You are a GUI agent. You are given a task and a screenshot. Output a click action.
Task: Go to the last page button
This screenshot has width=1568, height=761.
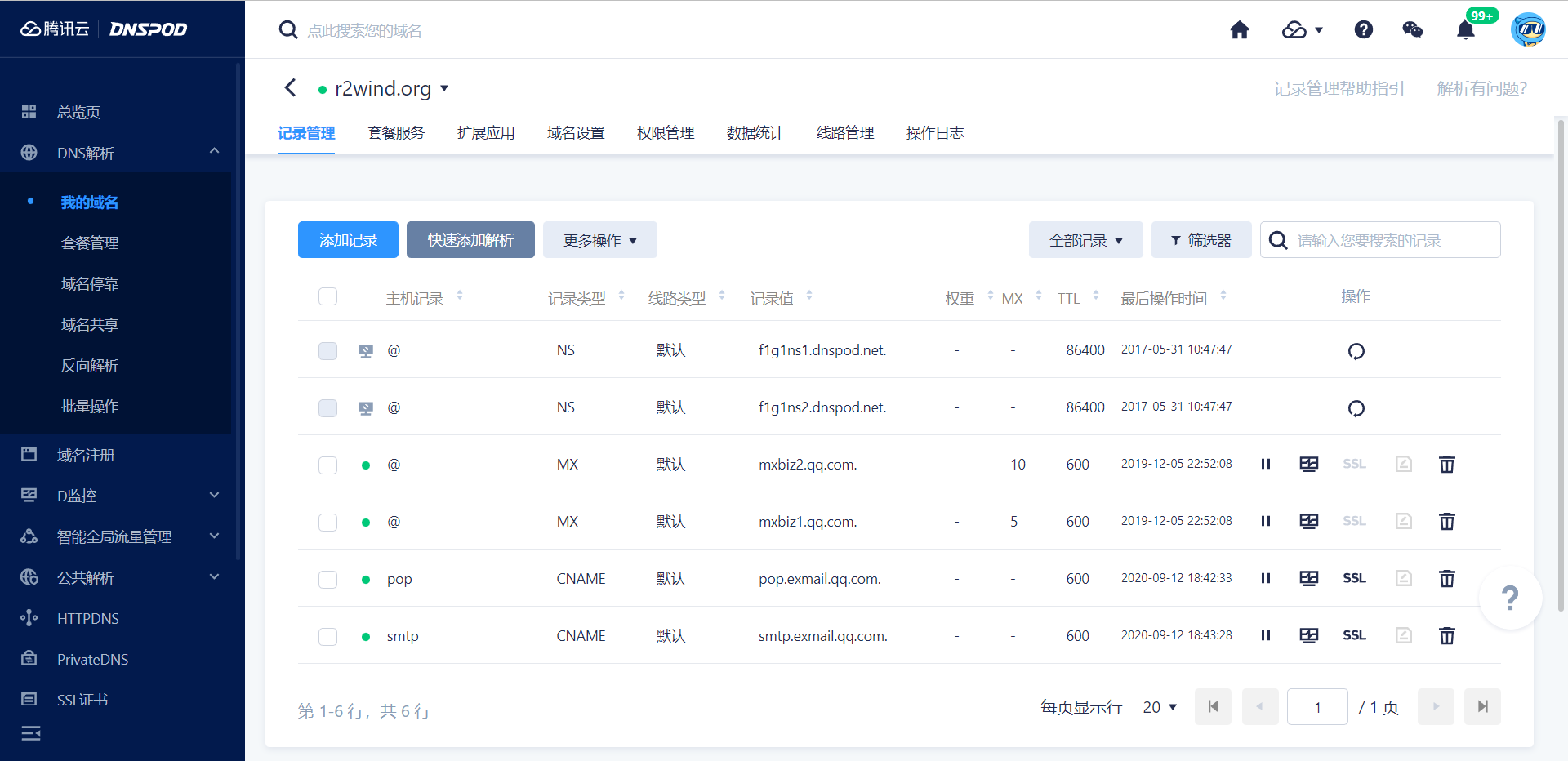1483,707
